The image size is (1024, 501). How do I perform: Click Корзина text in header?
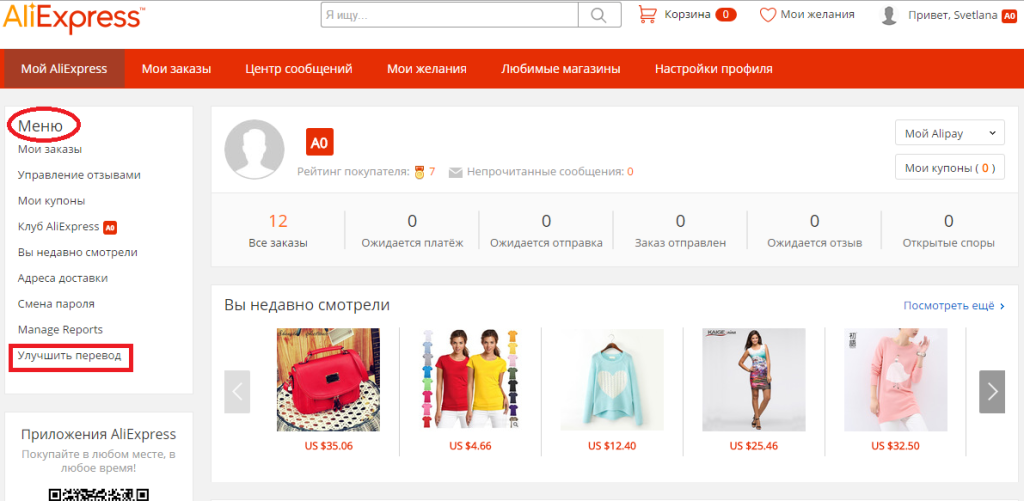[687, 14]
